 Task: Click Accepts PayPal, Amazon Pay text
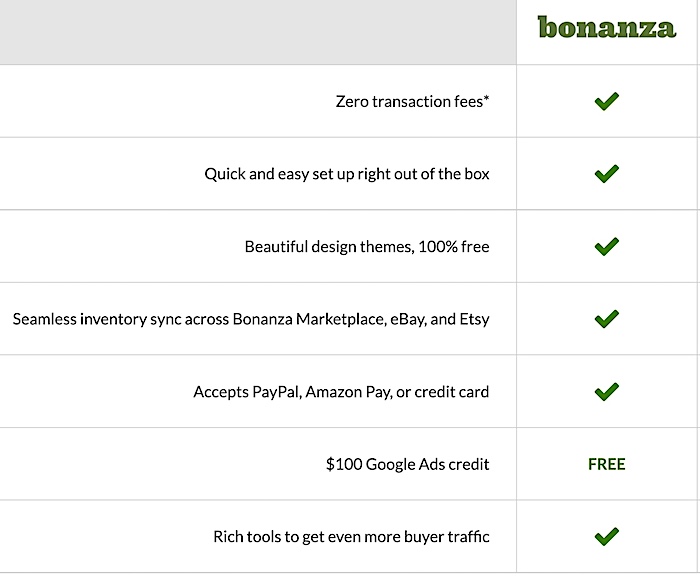coord(341,392)
